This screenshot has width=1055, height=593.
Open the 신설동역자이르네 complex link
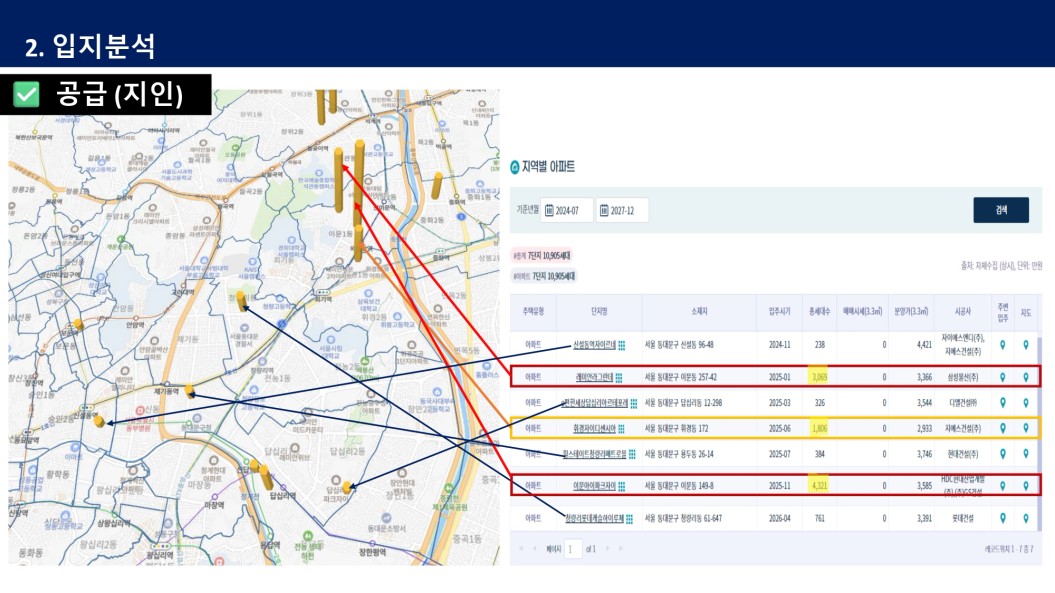point(594,345)
